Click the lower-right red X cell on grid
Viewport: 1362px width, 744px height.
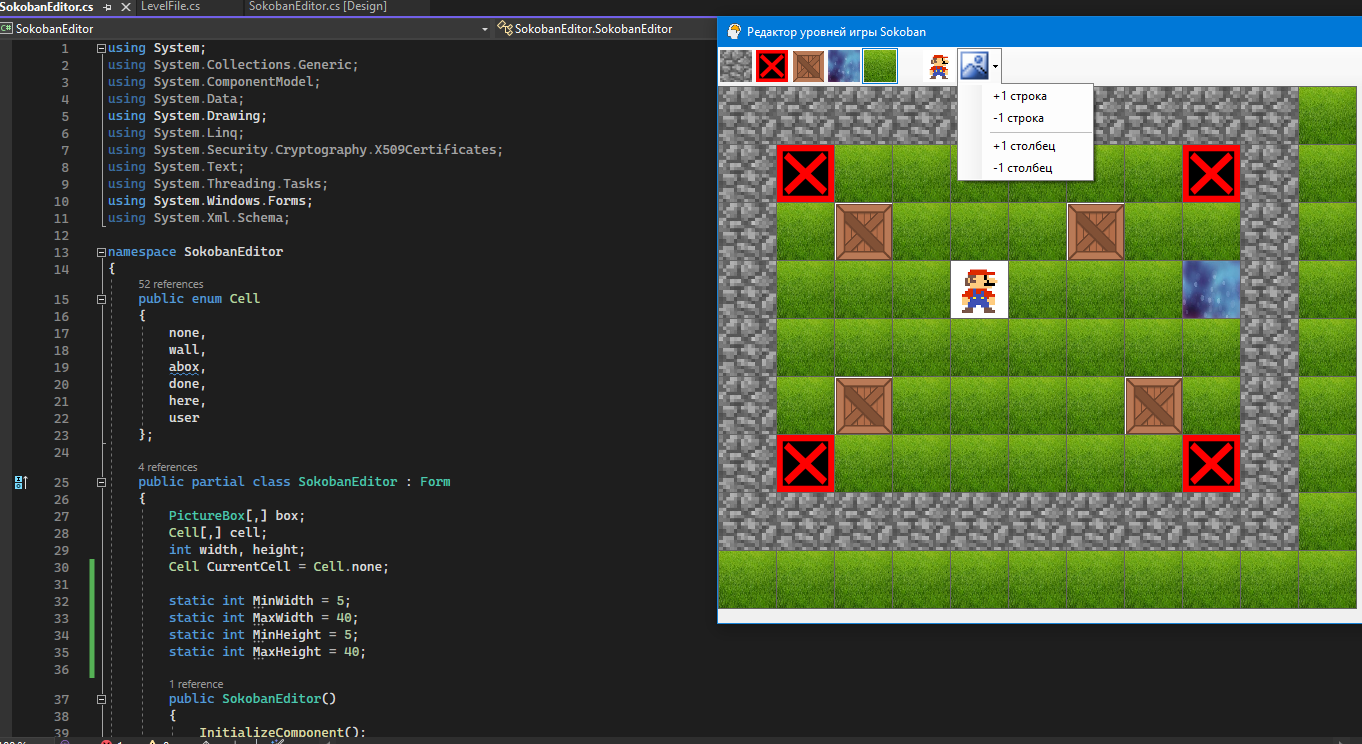click(x=1211, y=464)
